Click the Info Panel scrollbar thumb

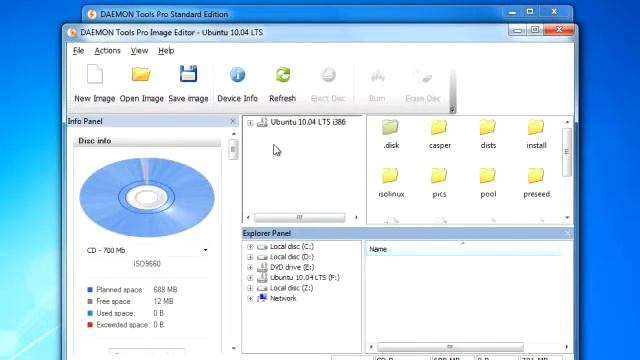(x=233, y=149)
